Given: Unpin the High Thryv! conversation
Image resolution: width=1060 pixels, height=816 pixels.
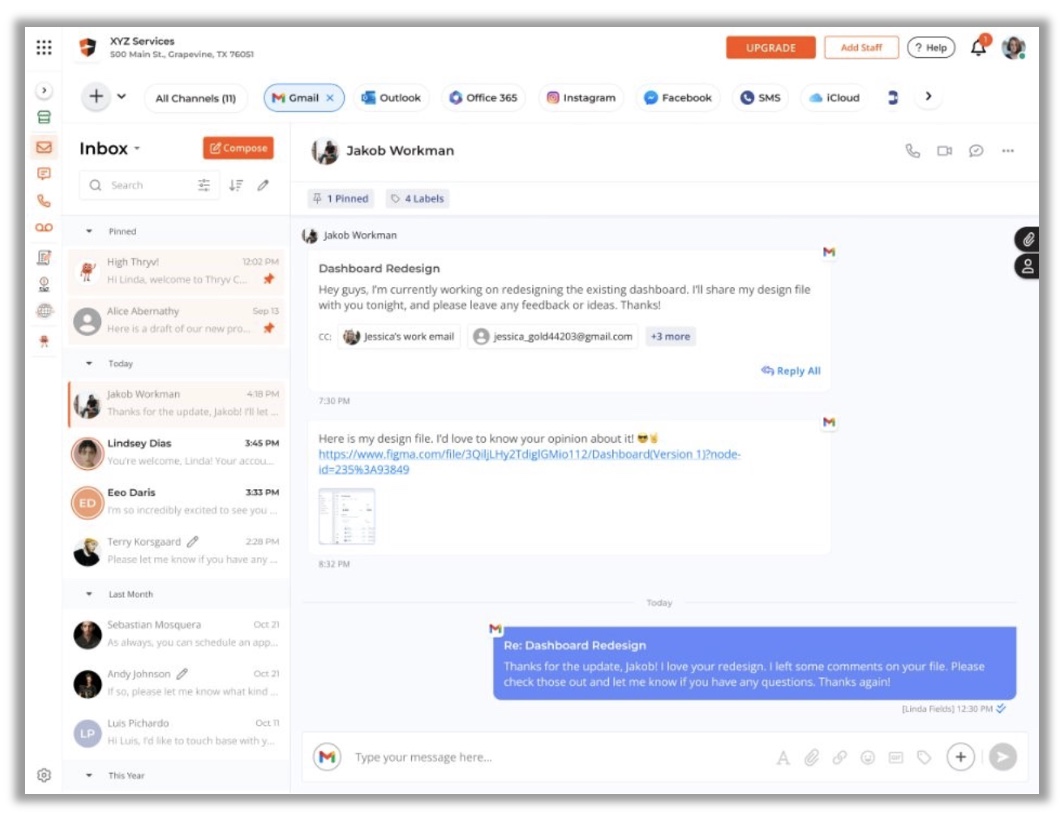Looking at the screenshot, I should pyautogui.click(x=269, y=279).
